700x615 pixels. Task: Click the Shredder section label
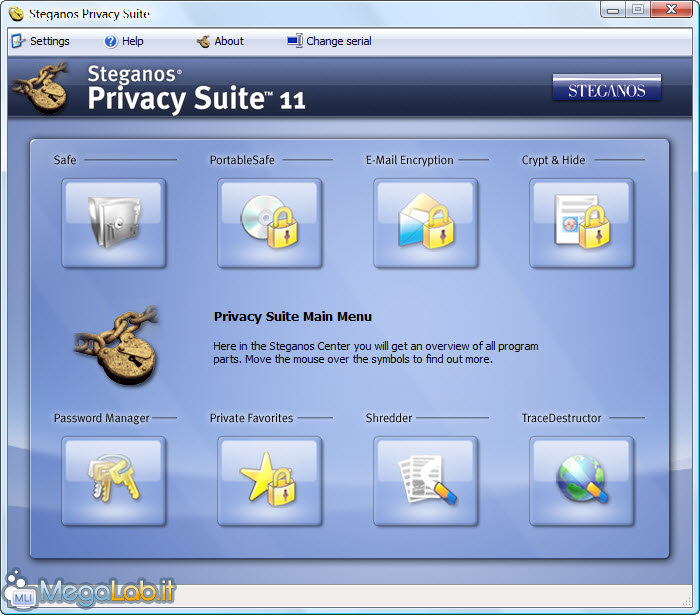pos(388,418)
